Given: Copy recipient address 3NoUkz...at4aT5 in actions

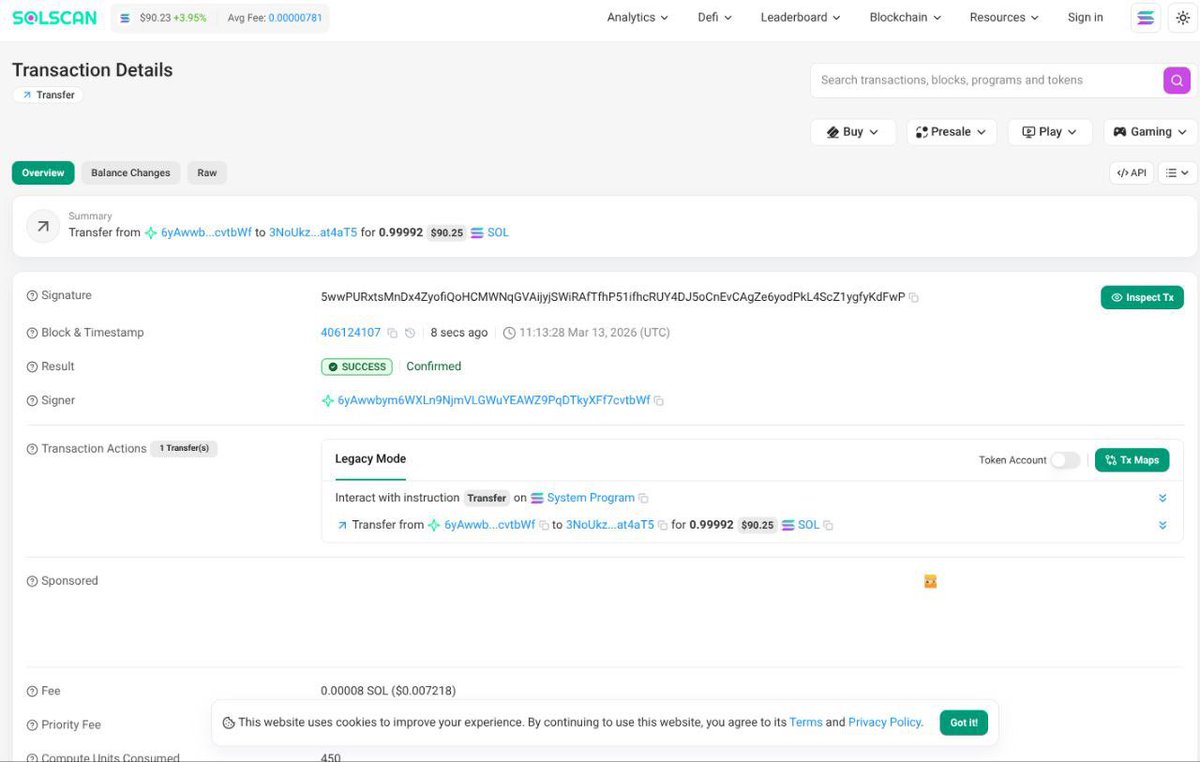Looking at the screenshot, I should tap(662, 525).
